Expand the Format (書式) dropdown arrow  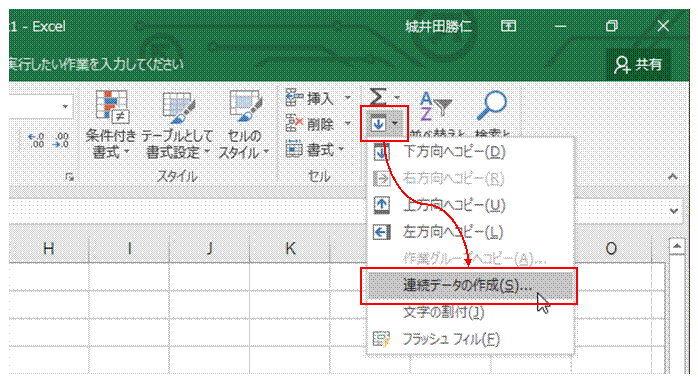pyautogui.click(x=342, y=149)
